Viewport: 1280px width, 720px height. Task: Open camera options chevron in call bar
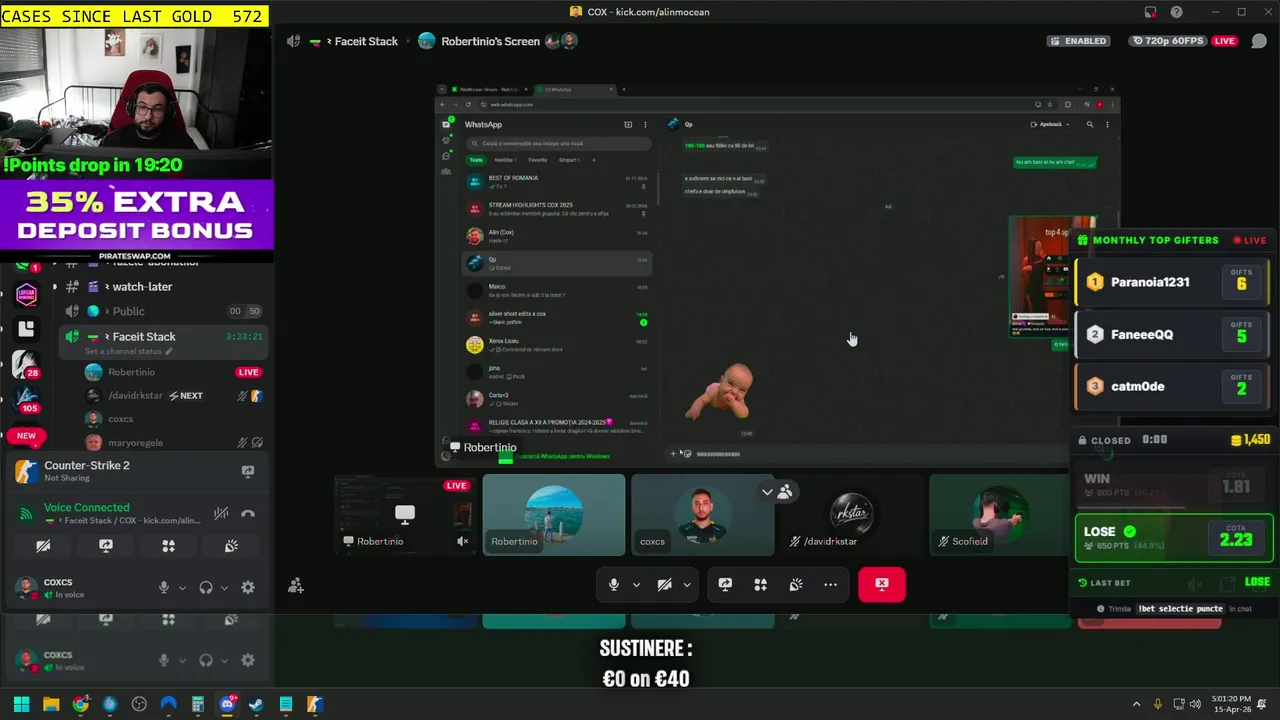click(x=686, y=585)
